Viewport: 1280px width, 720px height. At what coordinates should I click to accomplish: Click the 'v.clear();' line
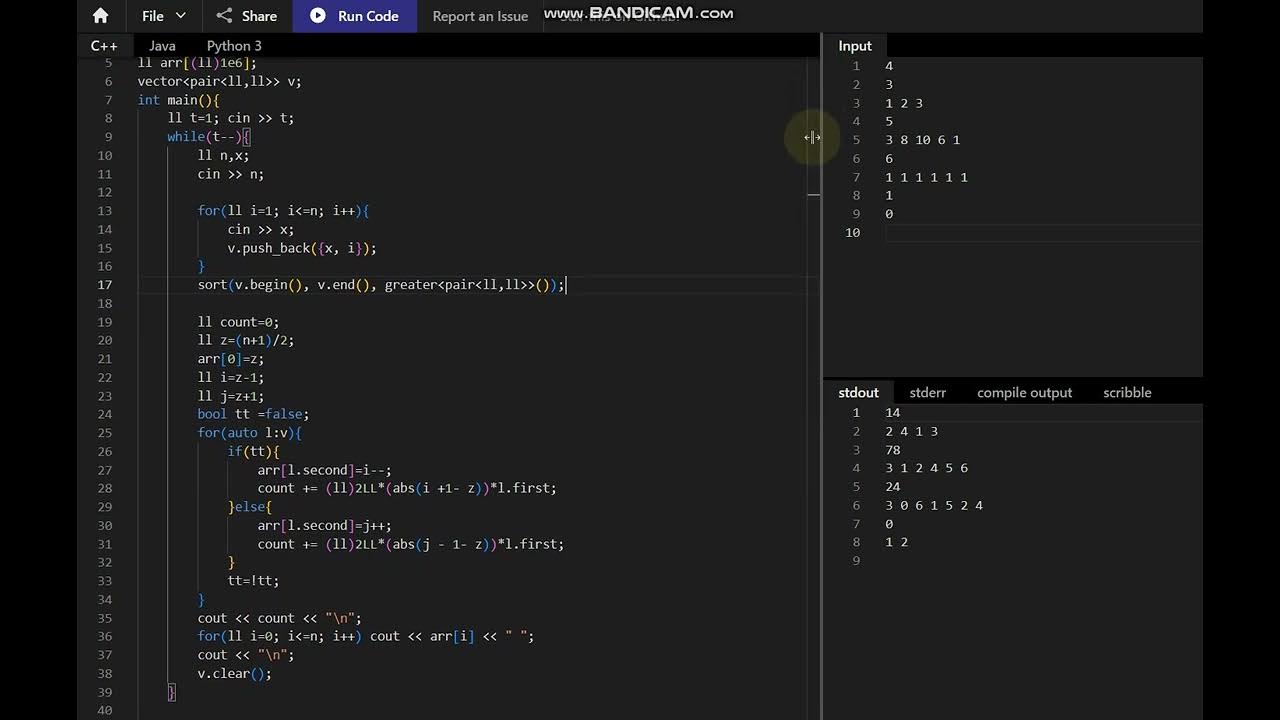point(234,673)
